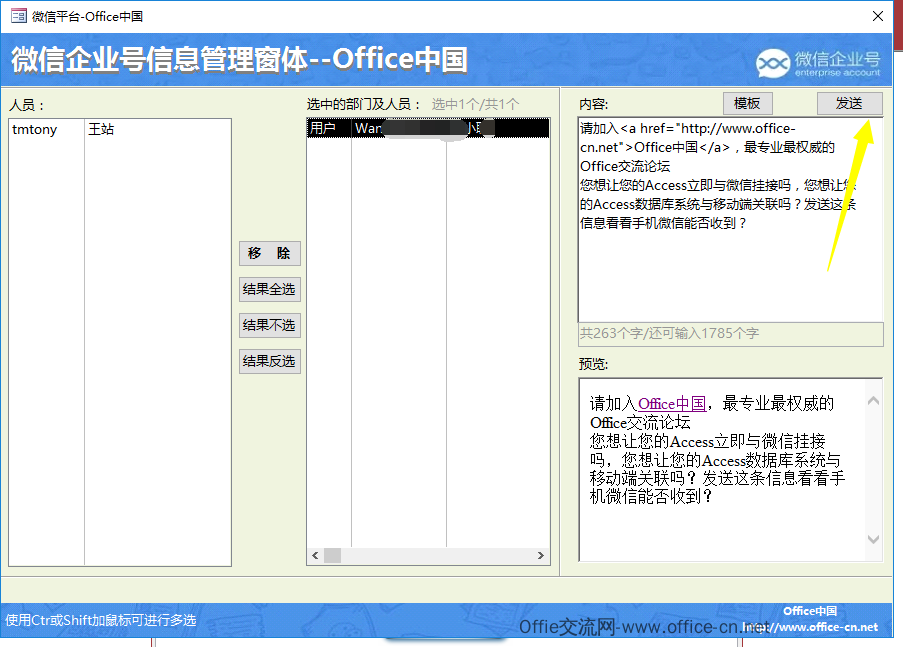Click the right arrow of horizontal scrollbar

tap(541, 555)
